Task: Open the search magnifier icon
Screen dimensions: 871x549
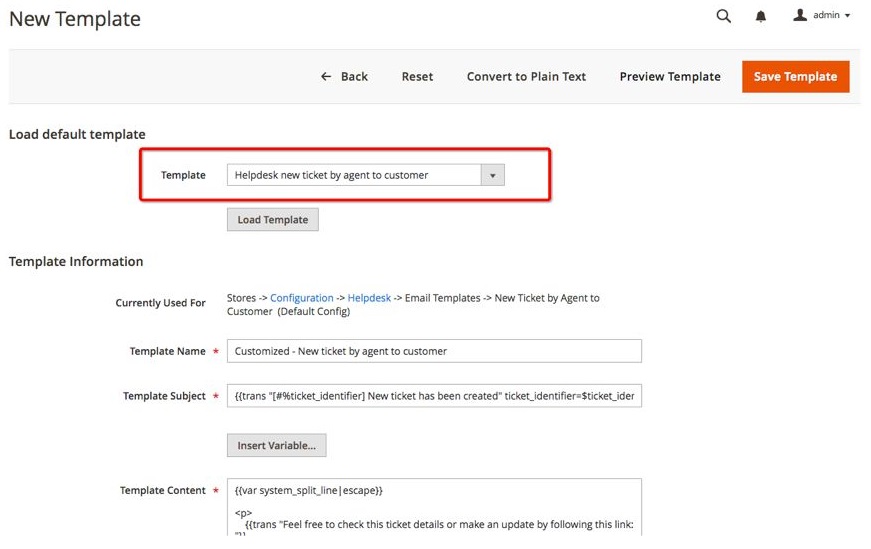Action: pyautogui.click(x=723, y=16)
